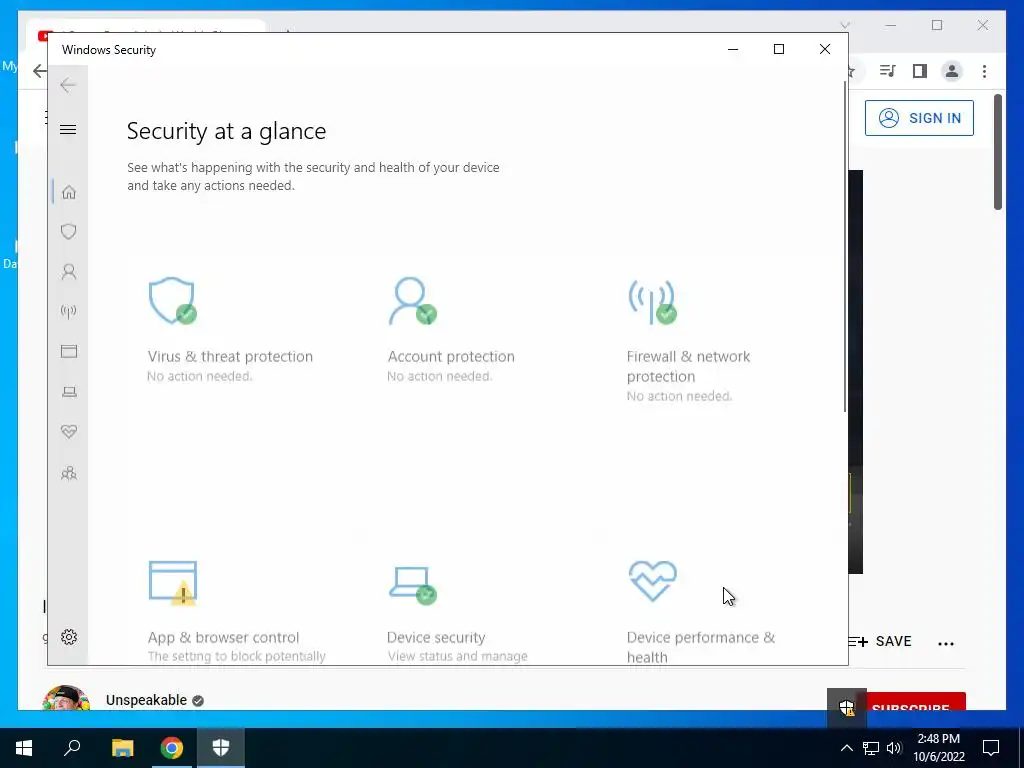Click Chrome profile avatar icon
The height and width of the screenshot is (768, 1024).
pos(952,71)
